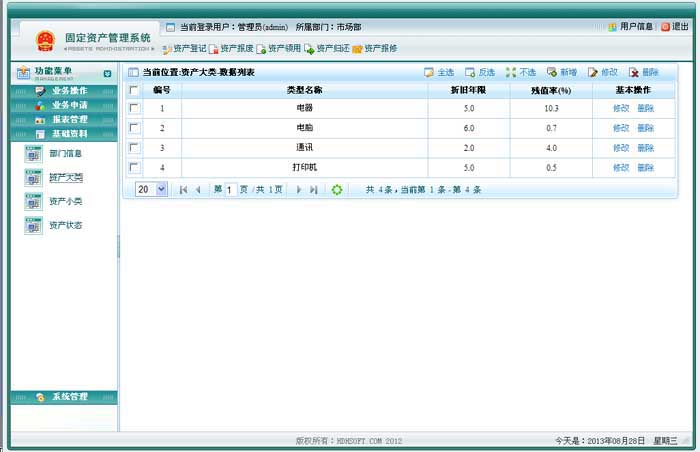Click the 资产报修 toolbar icon
This screenshot has width=700, height=452.
[357, 48]
